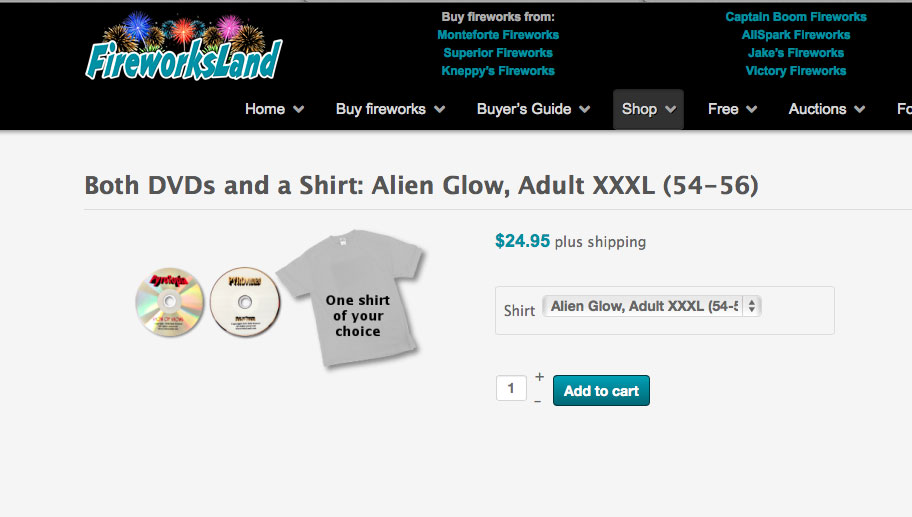Open the Free menu

(732, 109)
